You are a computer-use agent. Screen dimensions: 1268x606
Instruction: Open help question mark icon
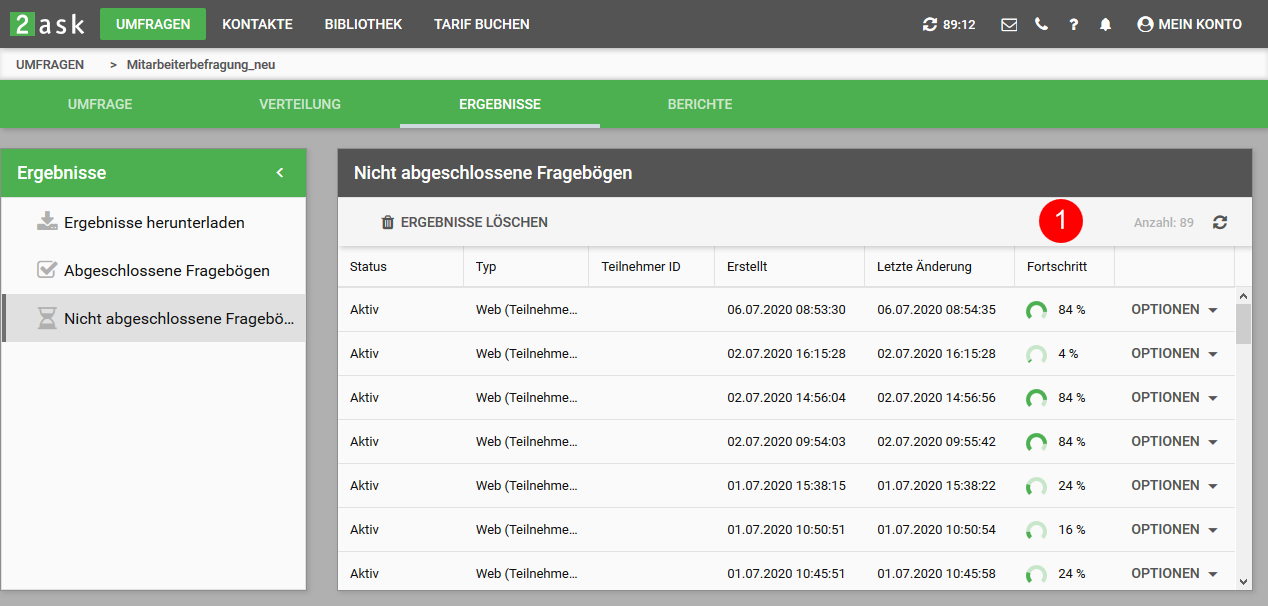[1073, 24]
